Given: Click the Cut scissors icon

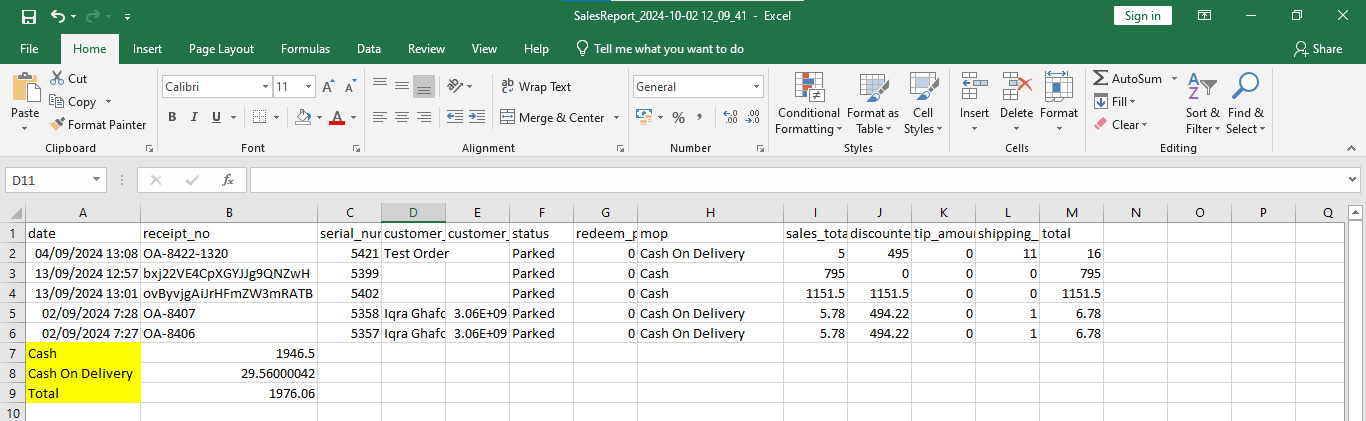Looking at the screenshot, I should [x=56, y=78].
